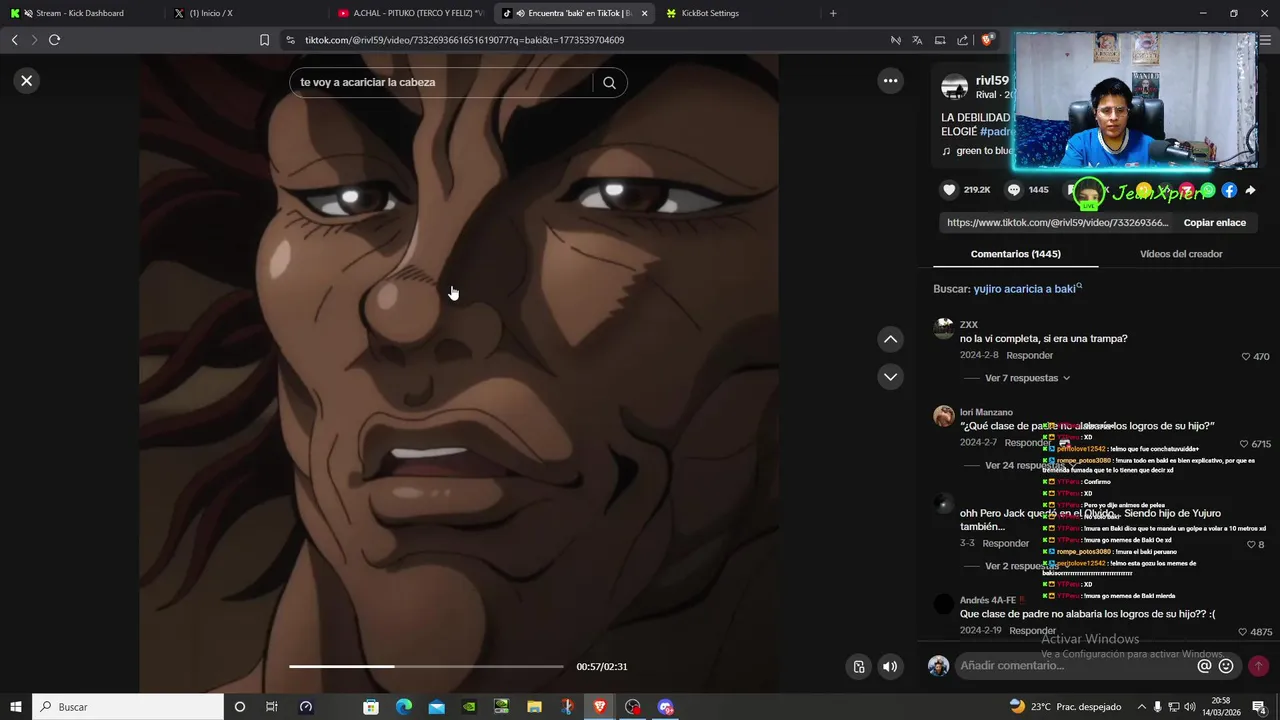
Task: Click the comments bubble icon showing 1445
Action: tap(1014, 190)
